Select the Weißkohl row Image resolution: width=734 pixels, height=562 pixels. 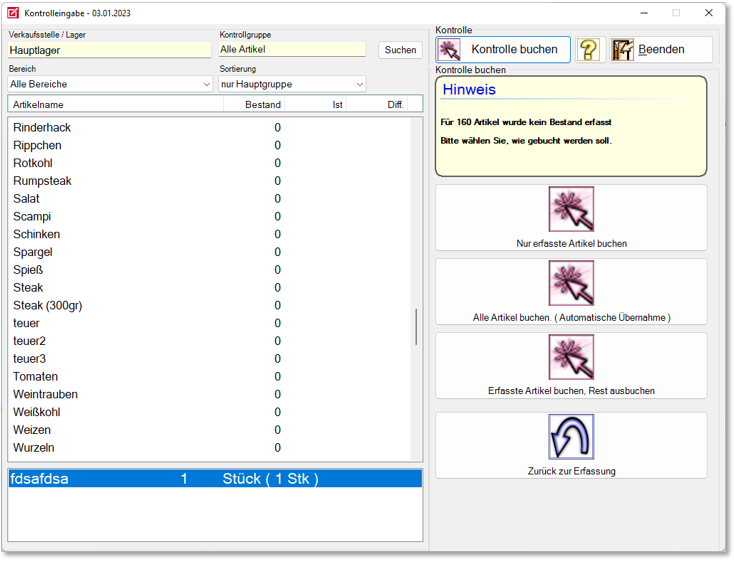209,412
